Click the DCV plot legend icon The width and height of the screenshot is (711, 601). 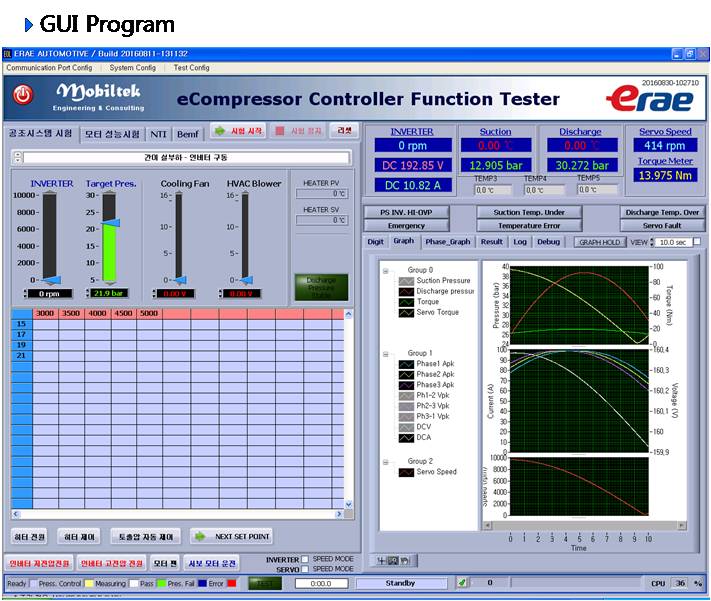tap(406, 427)
